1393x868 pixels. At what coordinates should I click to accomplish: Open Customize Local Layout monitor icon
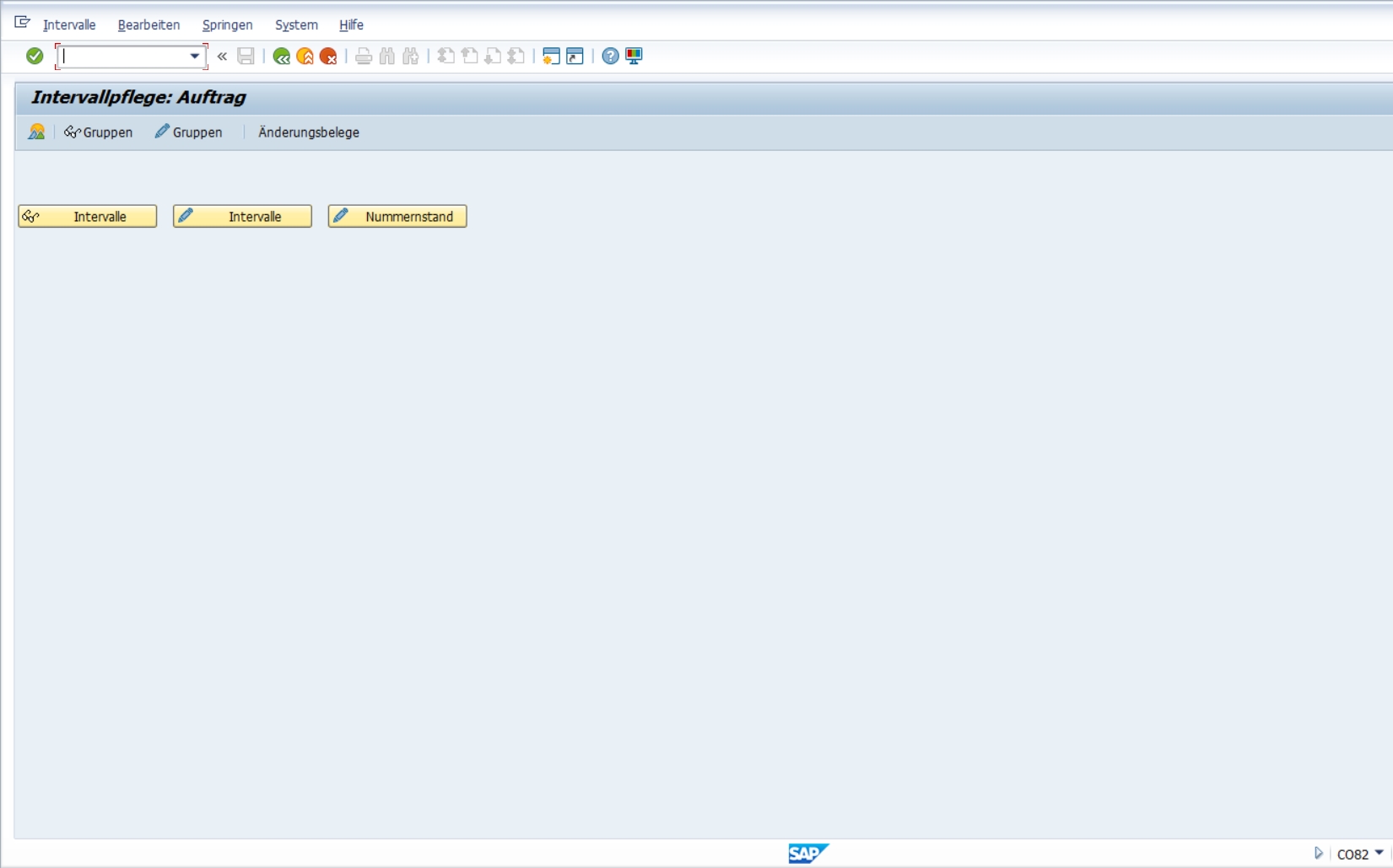634,57
